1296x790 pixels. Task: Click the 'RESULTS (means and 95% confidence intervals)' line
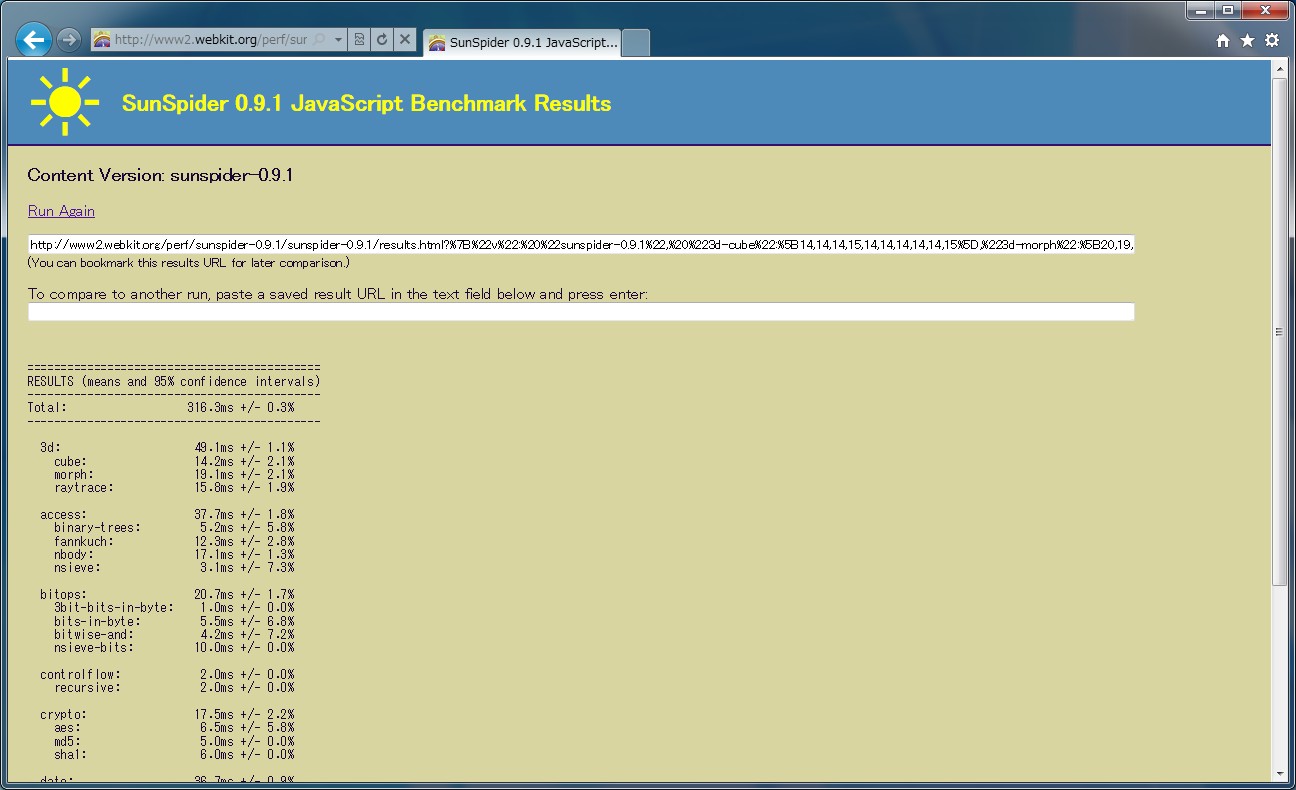(x=174, y=381)
